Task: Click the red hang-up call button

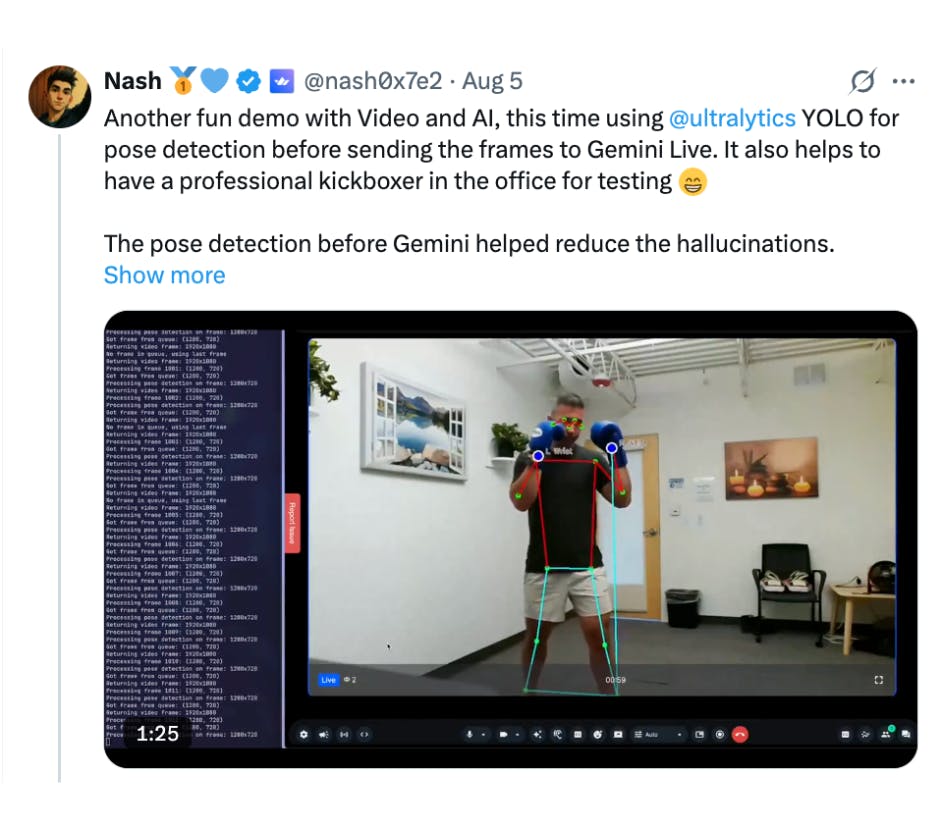Action: [740, 735]
